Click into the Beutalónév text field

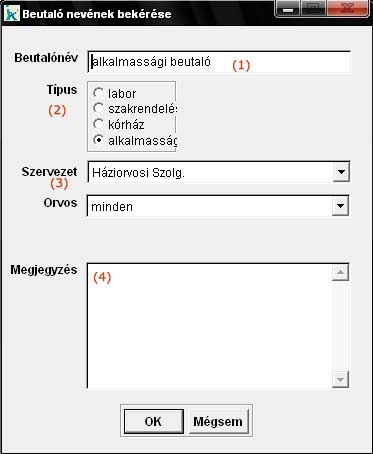[219, 62]
